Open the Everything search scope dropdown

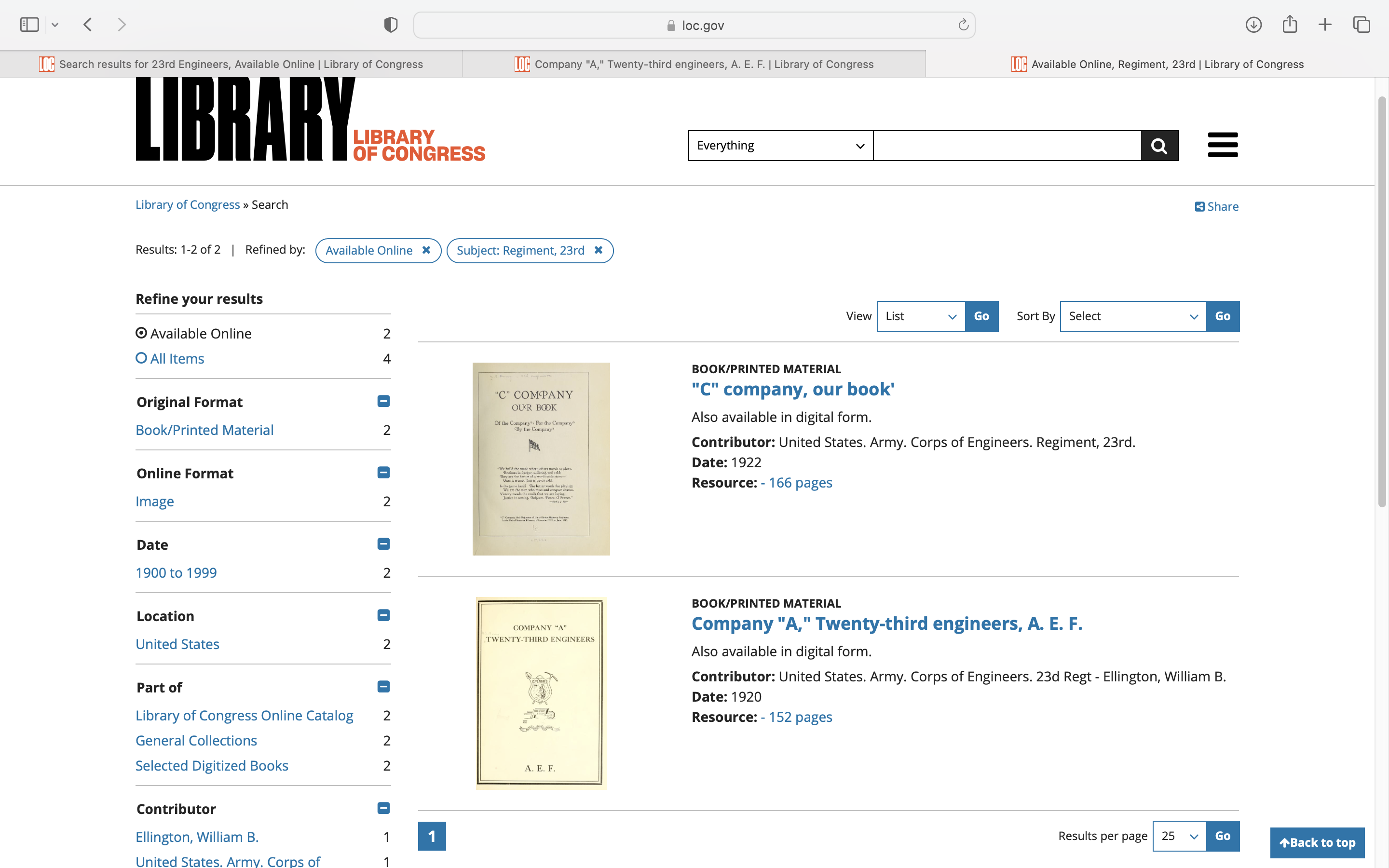pyautogui.click(x=780, y=146)
